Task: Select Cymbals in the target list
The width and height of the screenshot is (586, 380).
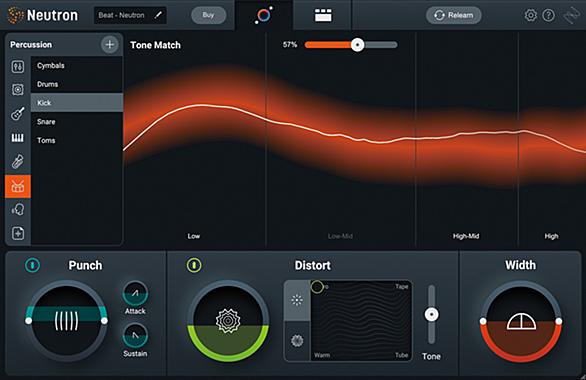Action: 77,66
